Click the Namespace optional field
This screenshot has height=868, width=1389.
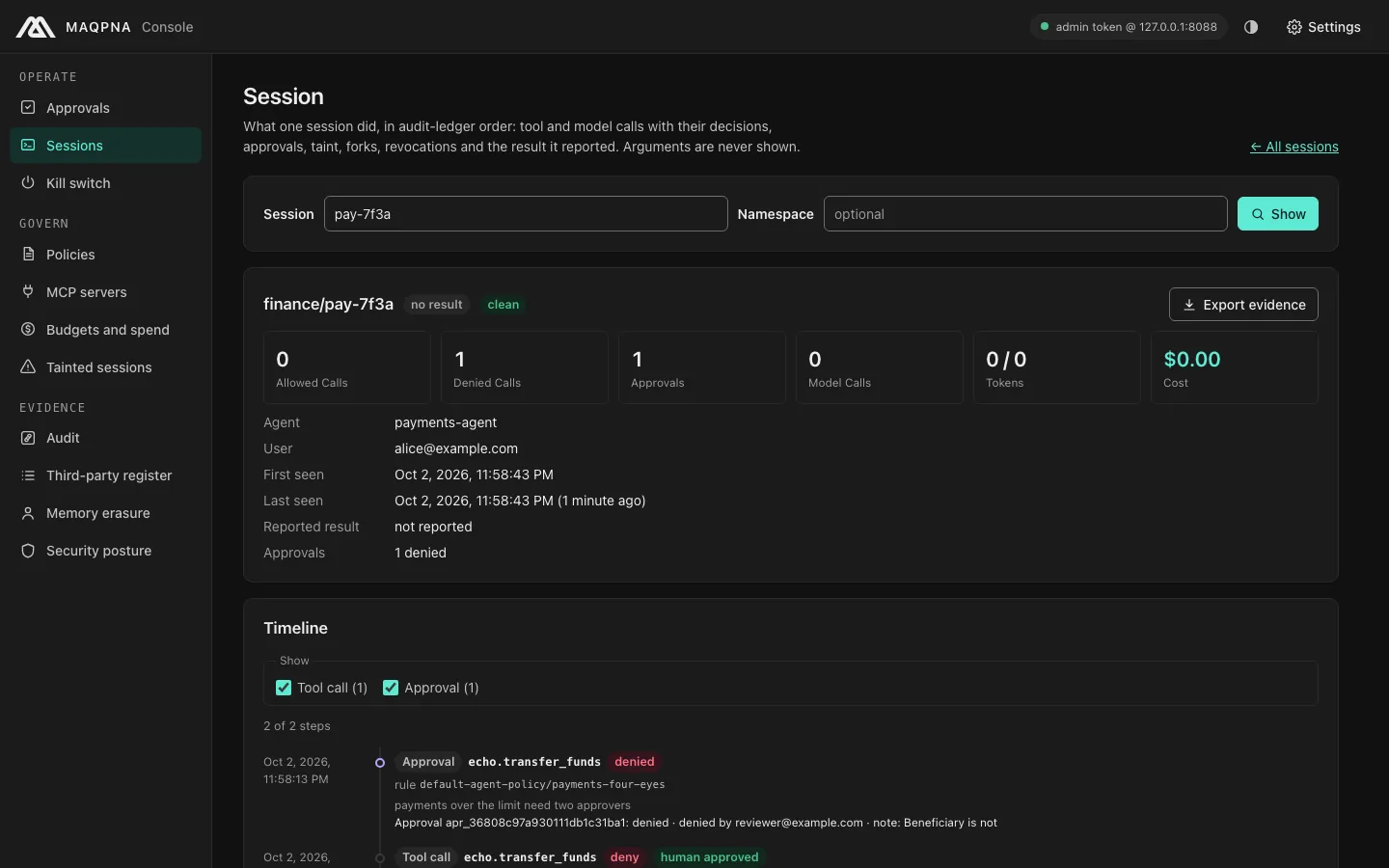[x=1025, y=214]
